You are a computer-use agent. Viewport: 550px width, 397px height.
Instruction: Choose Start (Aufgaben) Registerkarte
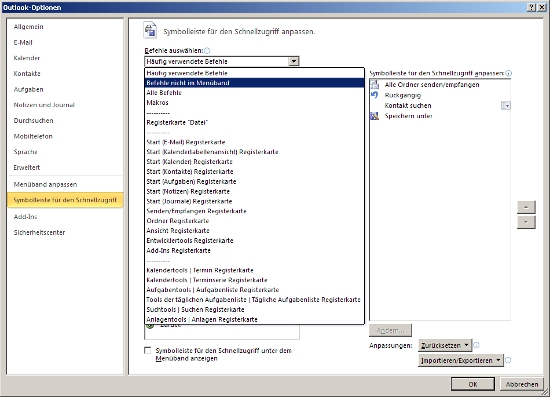pos(254,182)
